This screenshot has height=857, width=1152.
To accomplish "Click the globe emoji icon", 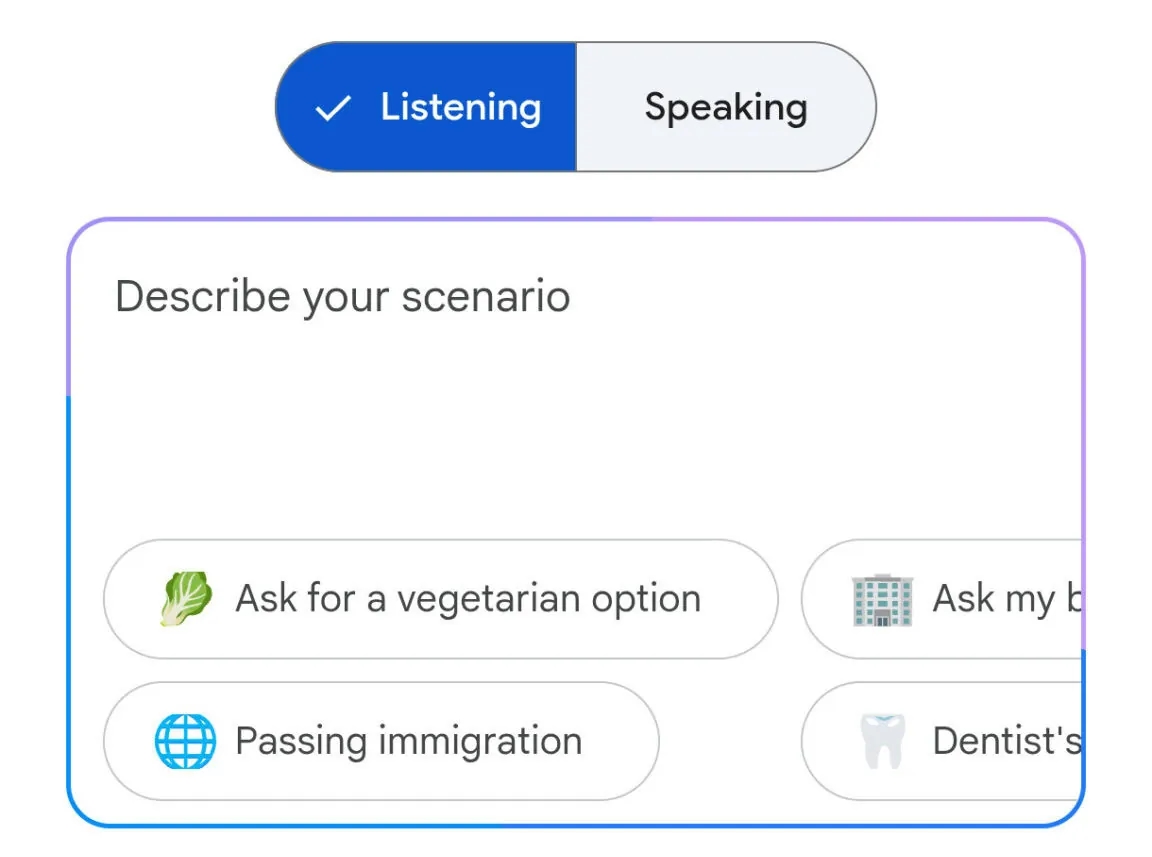I will (185, 741).
